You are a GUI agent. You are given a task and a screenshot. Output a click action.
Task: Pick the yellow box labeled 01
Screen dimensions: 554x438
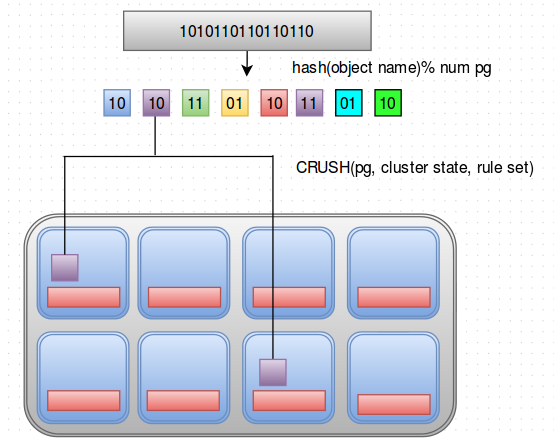pos(235,103)
